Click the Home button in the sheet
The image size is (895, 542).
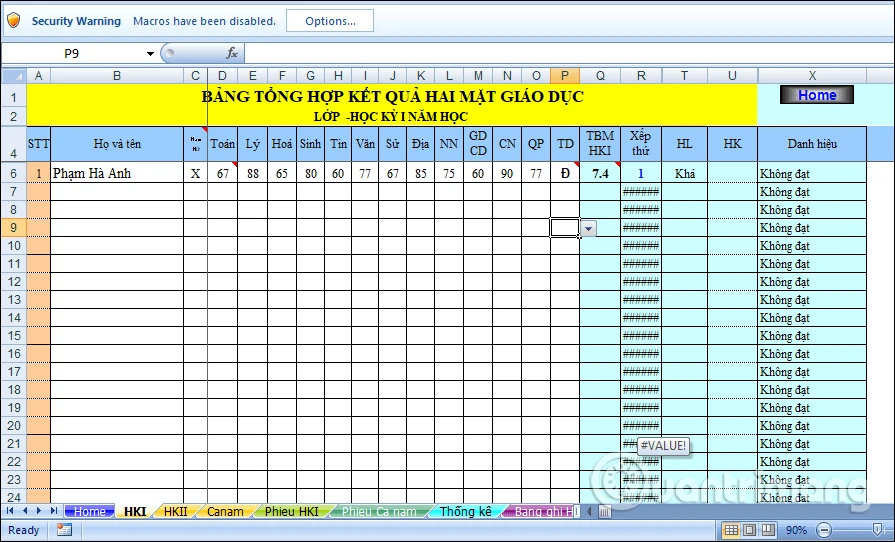click(817, 95)
